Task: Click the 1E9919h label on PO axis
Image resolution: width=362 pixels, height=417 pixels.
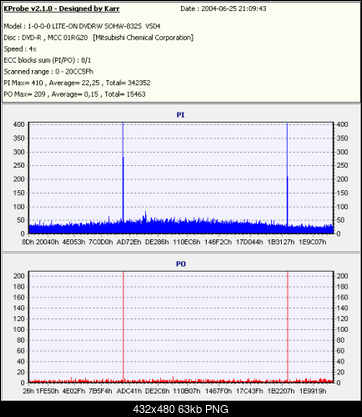Action: coord(312,391)
